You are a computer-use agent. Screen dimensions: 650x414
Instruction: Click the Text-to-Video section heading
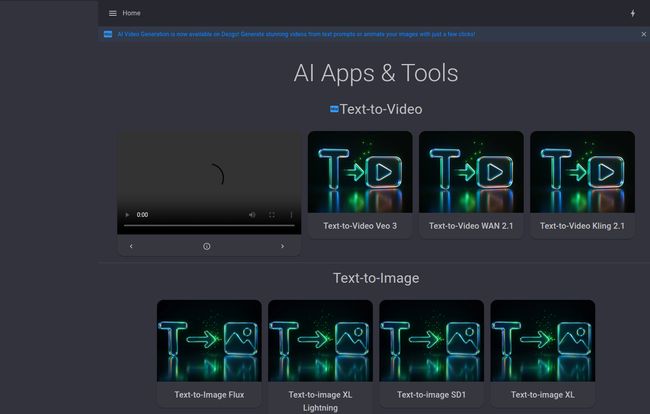[381, 109]
